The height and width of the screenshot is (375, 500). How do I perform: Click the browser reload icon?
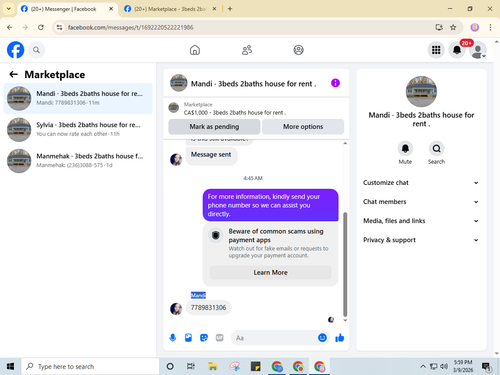41,27
